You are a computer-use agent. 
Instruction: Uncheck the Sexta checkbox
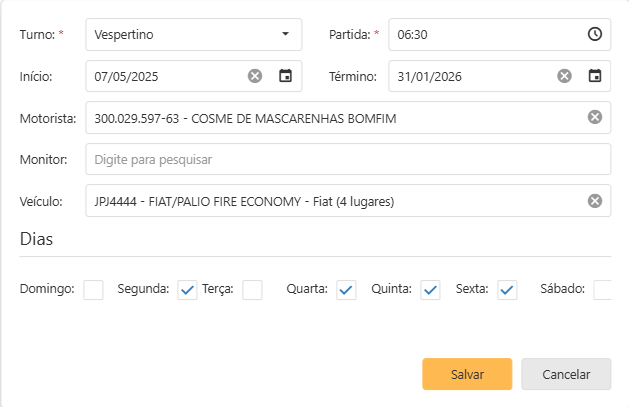(507, 290)
